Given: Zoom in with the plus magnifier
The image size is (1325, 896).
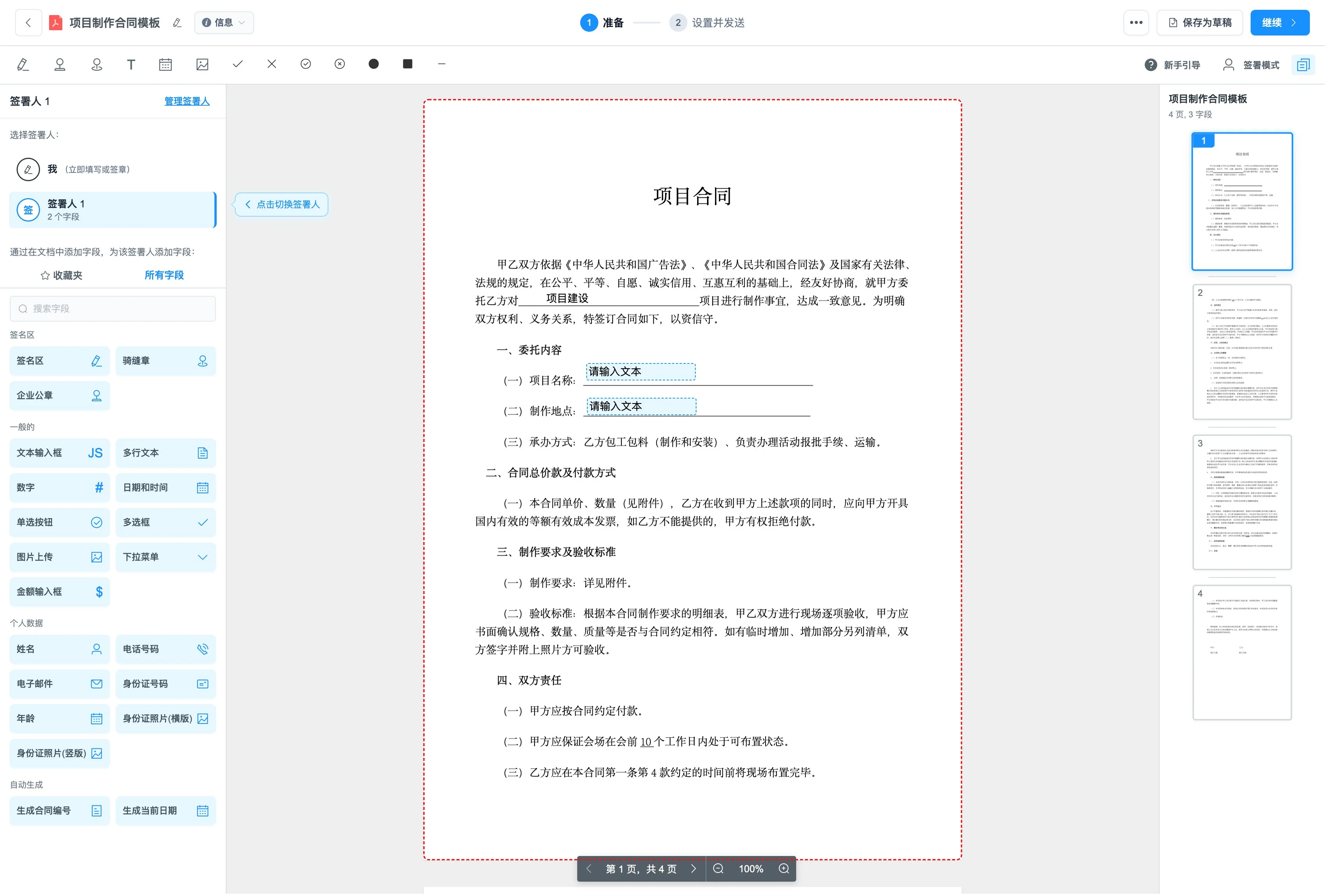Looking at the screenshot, I should click(784, 869).
